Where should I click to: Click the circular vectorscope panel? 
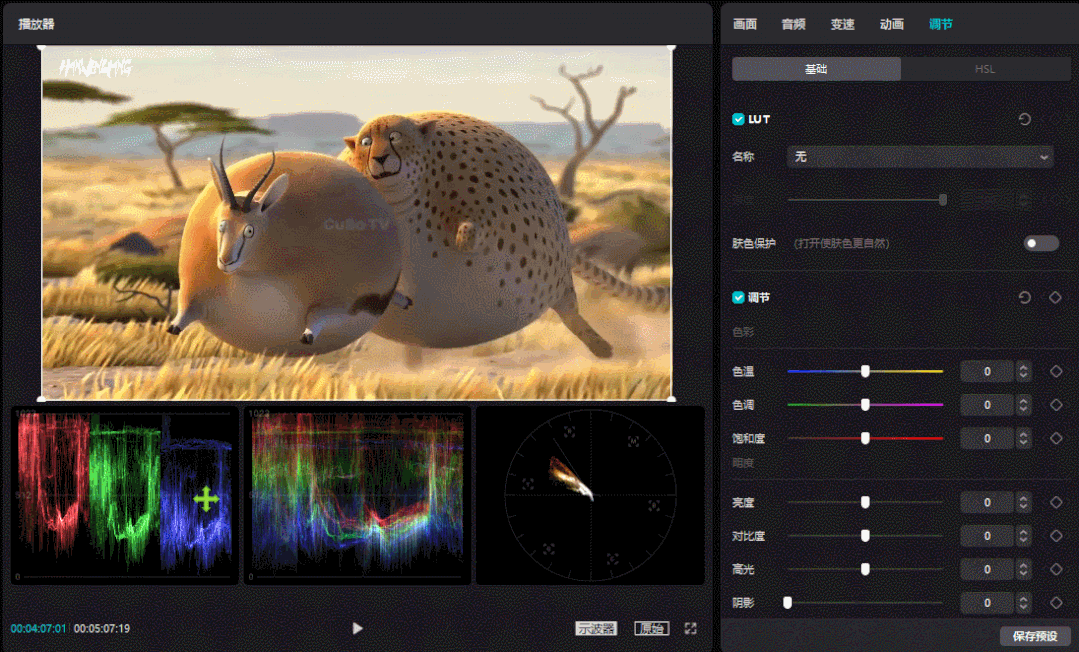point(590,495)
